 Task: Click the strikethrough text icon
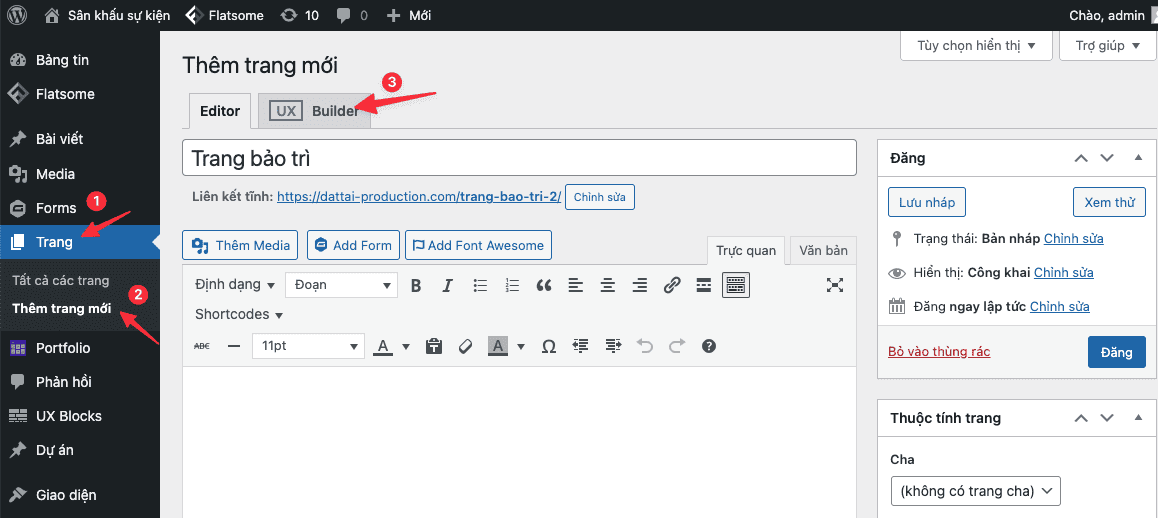click(x=202, y=346)
